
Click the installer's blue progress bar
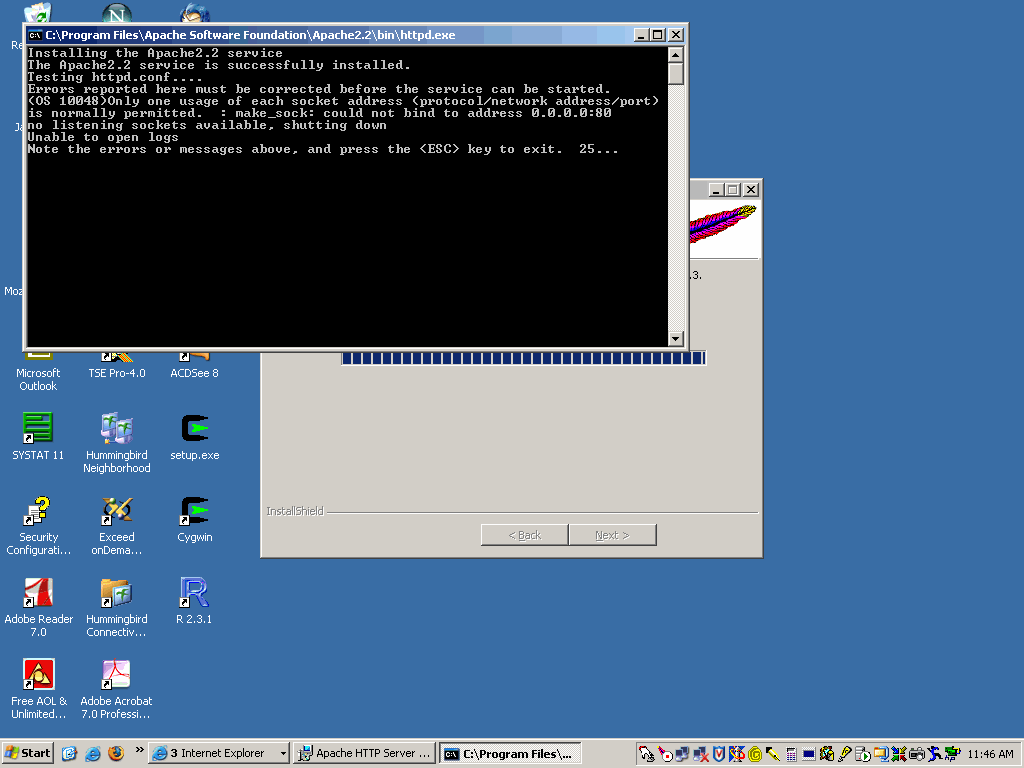point(524,358)
